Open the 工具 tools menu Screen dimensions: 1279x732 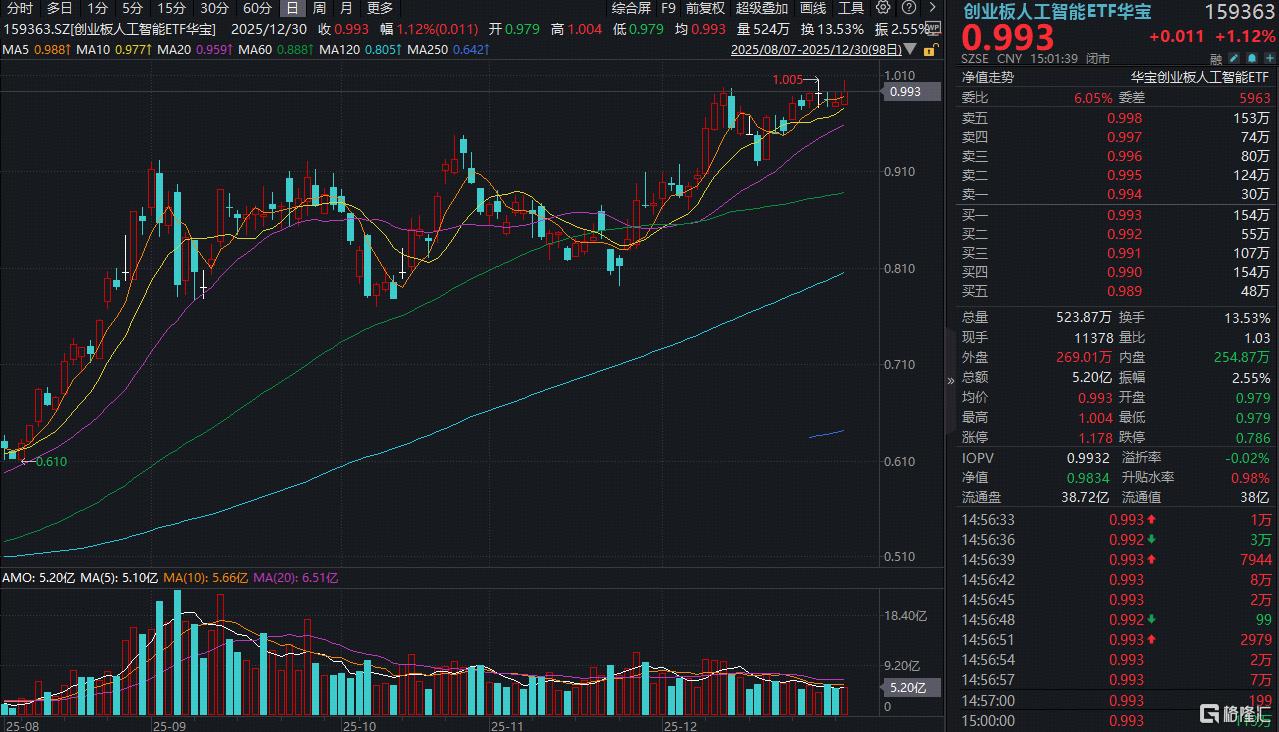pyautogui.click(x=851, y=8)
